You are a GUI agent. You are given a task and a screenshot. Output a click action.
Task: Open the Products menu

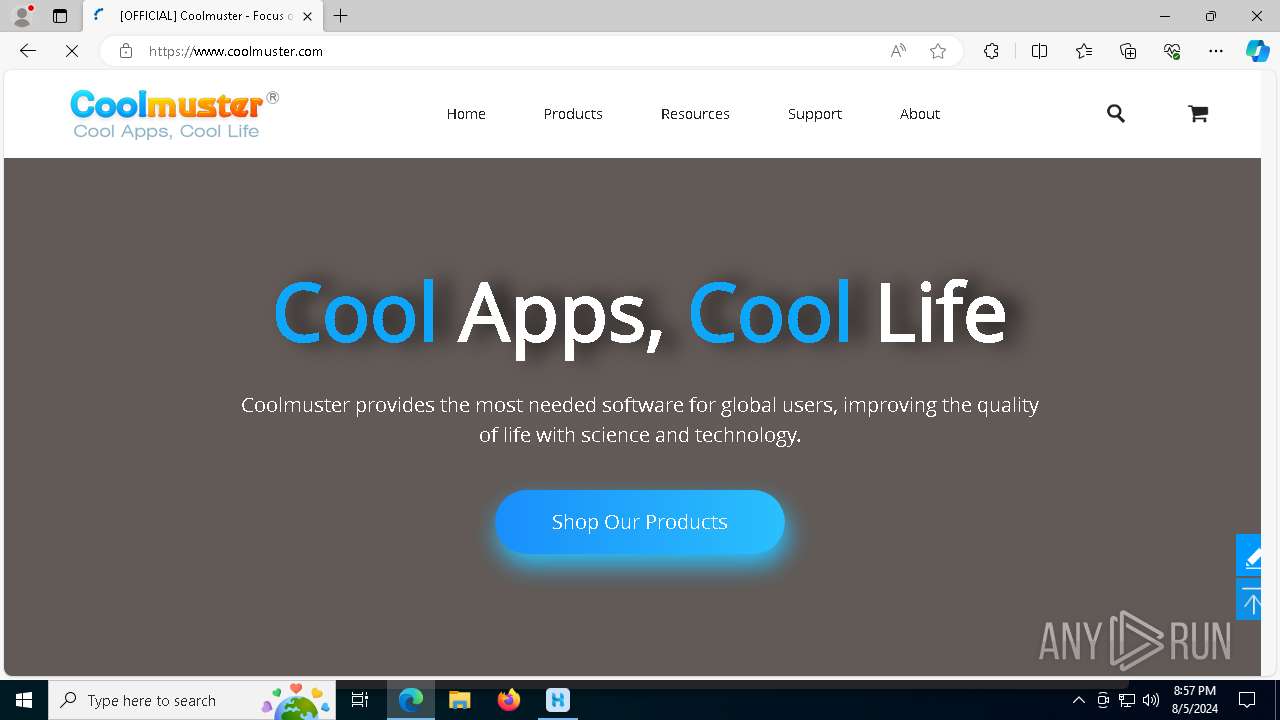[573, 114]
